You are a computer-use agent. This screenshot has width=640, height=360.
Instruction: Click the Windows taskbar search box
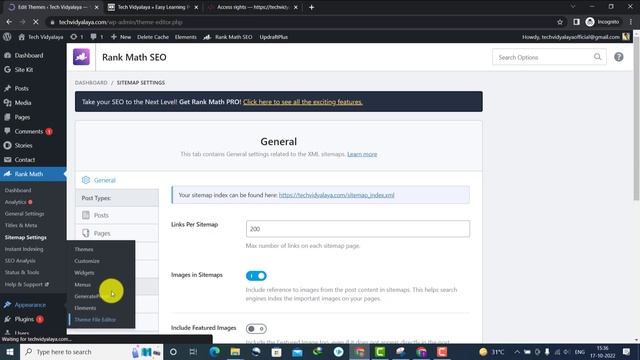tap(91, 352)
